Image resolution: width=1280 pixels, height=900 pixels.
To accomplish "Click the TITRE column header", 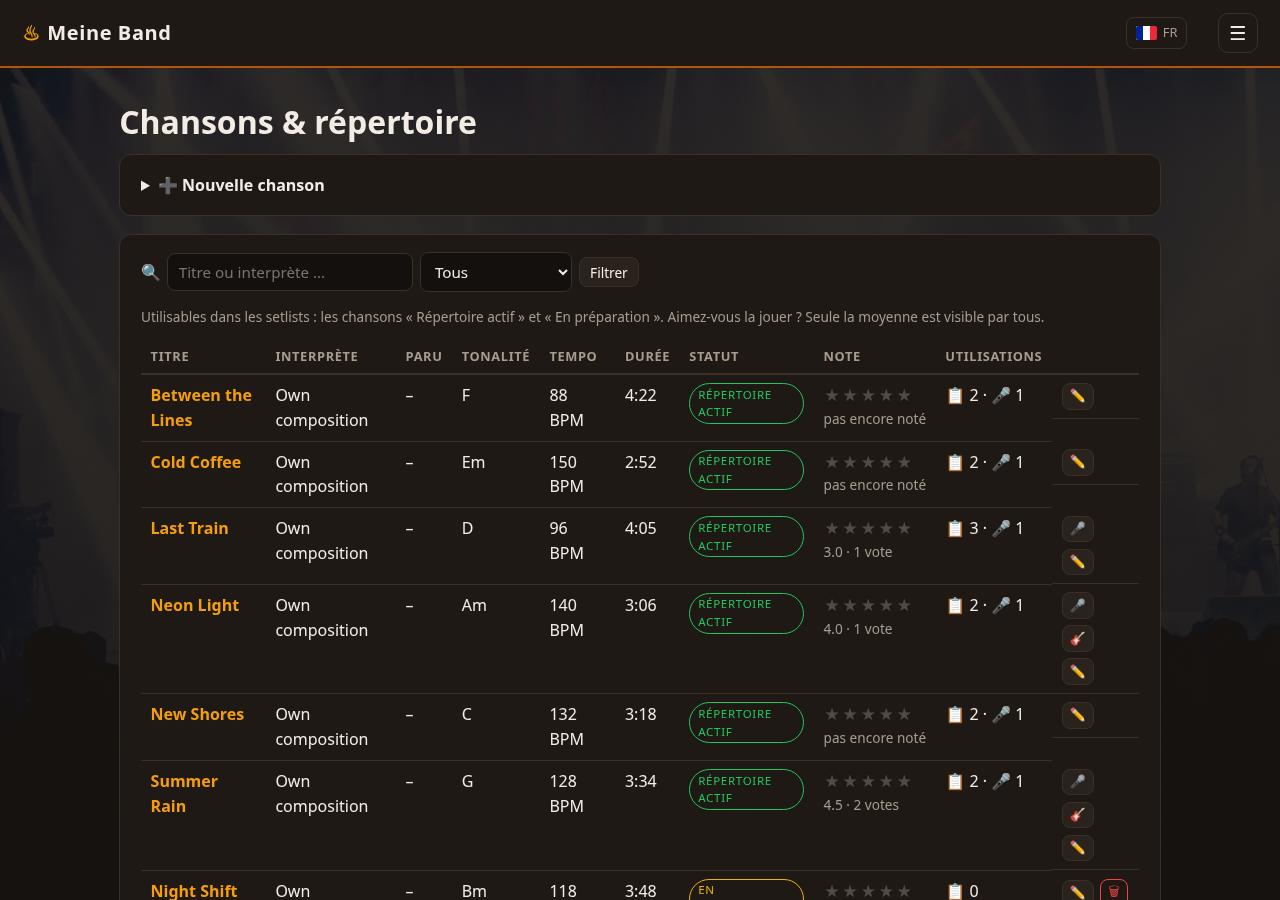I will pos(170,356).
